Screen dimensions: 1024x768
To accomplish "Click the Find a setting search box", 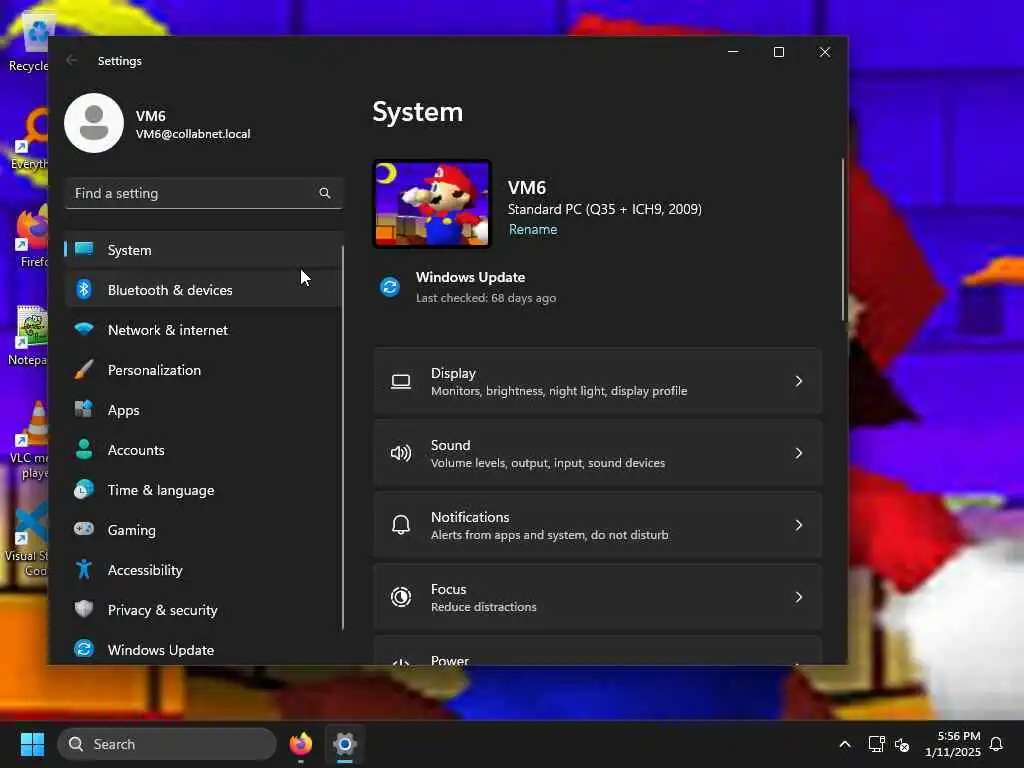I will click(x=204, y=193).
